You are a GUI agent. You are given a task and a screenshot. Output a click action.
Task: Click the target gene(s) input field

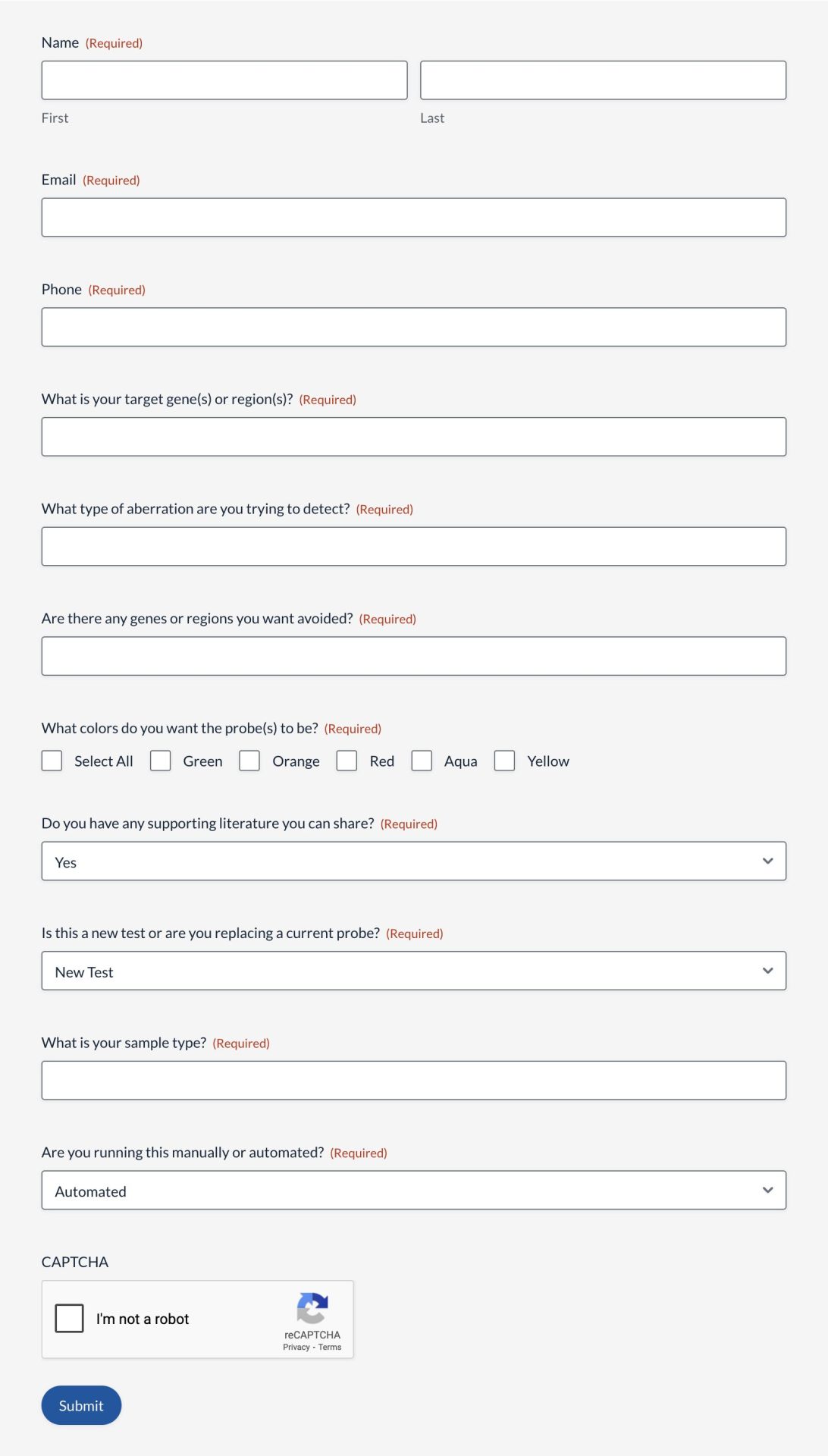[x=413, y=437]
